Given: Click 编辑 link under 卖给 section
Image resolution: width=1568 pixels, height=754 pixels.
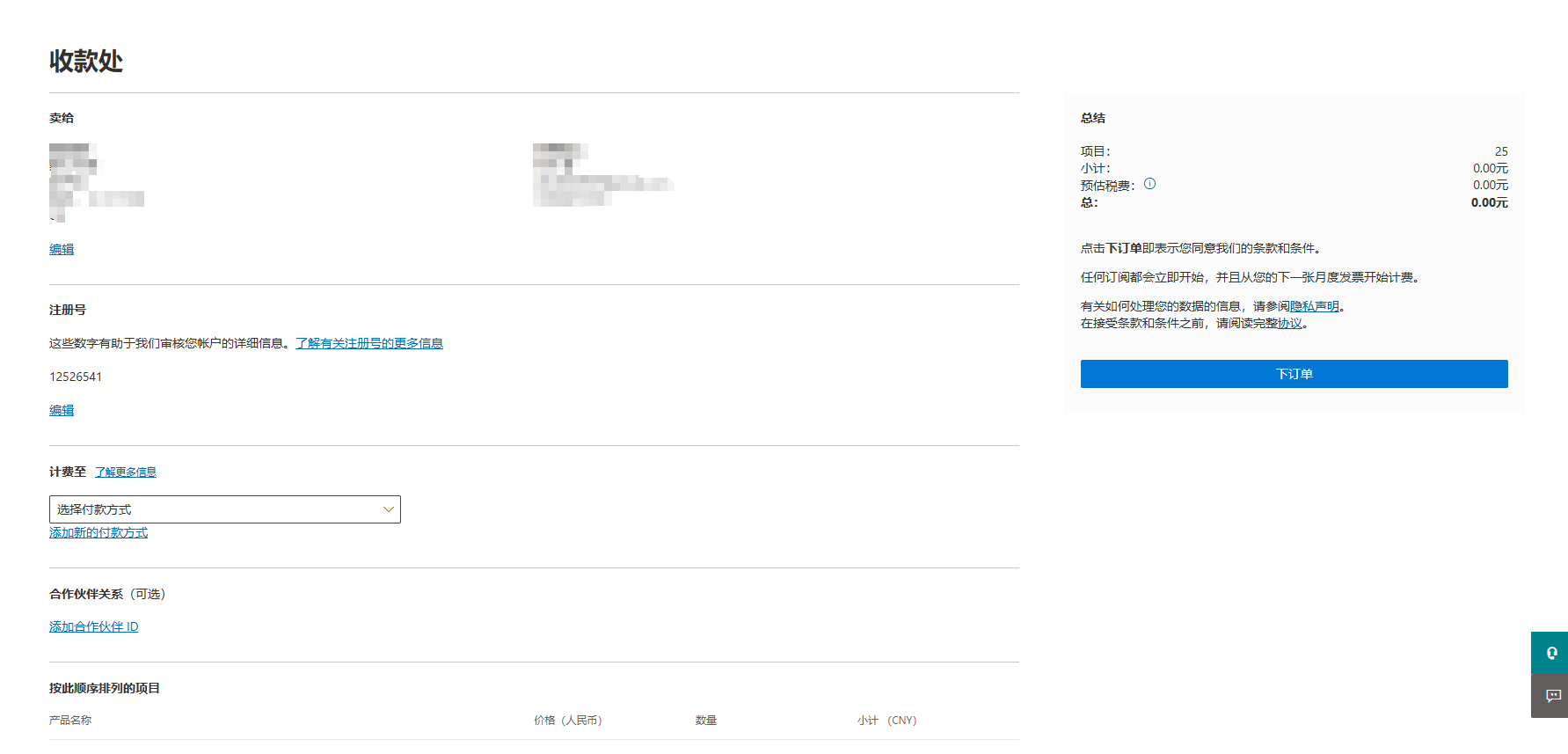Looking at the screenshot, I should click(62, 249).
